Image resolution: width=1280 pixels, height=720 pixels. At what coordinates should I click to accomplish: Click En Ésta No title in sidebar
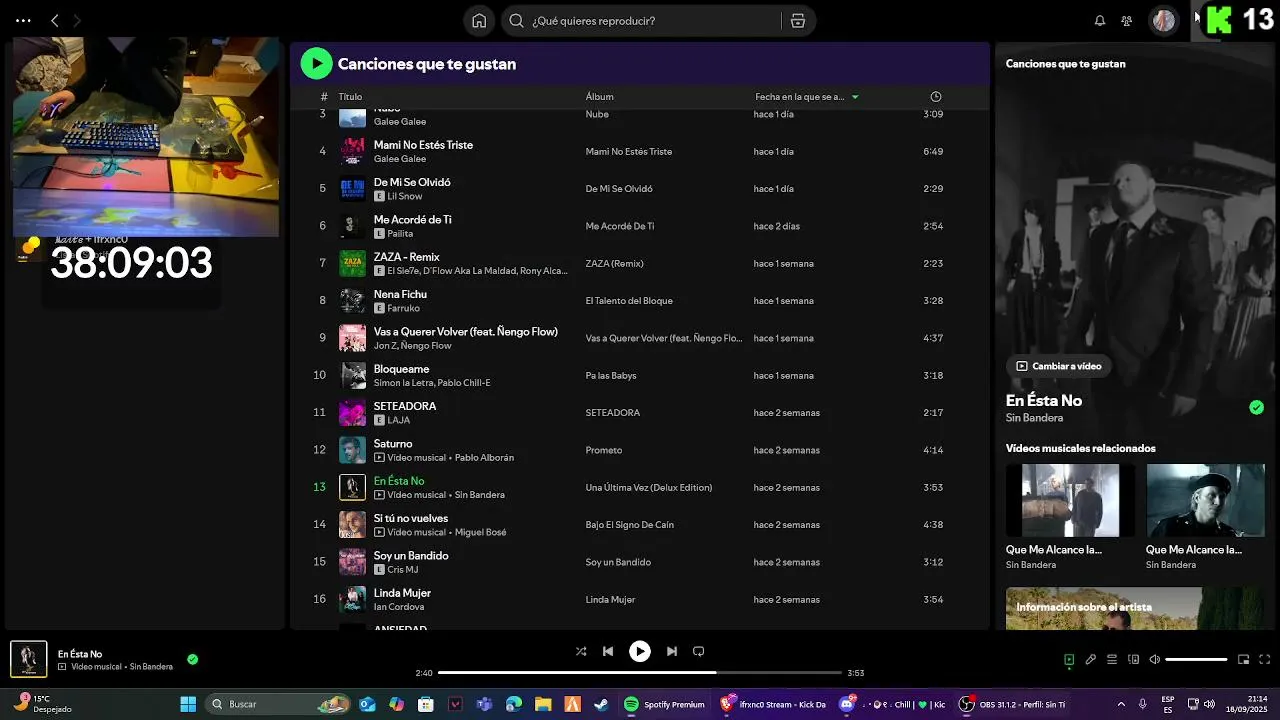(1044, 401)
